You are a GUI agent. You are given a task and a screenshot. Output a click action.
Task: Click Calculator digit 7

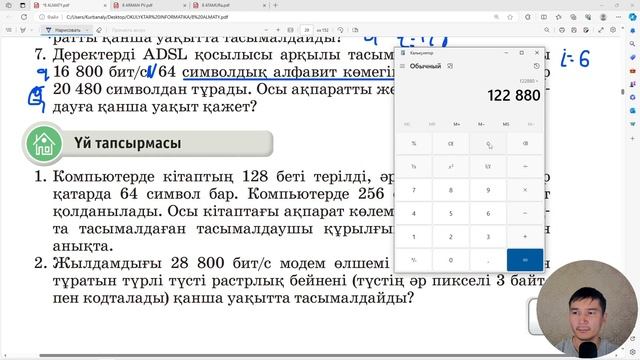coord(413,190)
